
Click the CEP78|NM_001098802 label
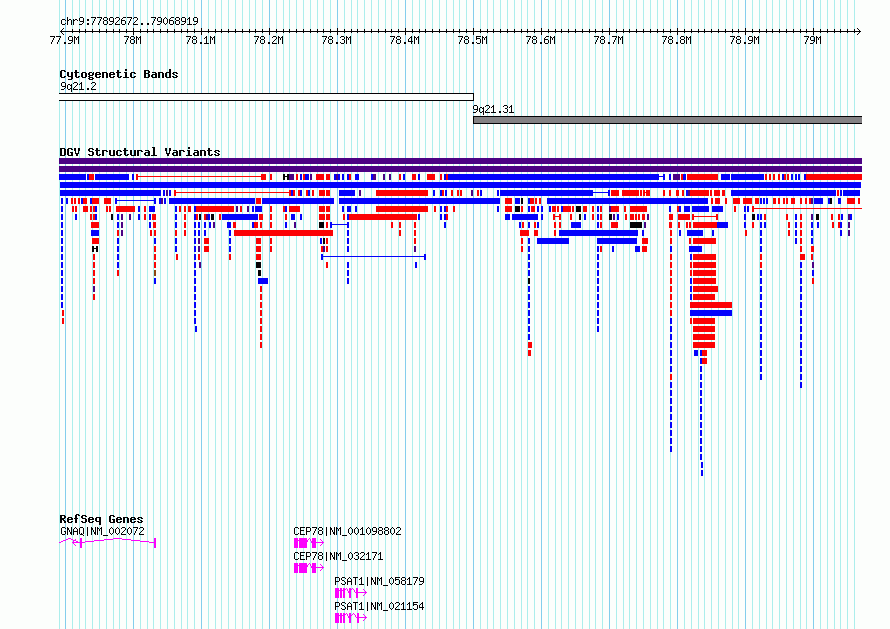tap(347, 531)
